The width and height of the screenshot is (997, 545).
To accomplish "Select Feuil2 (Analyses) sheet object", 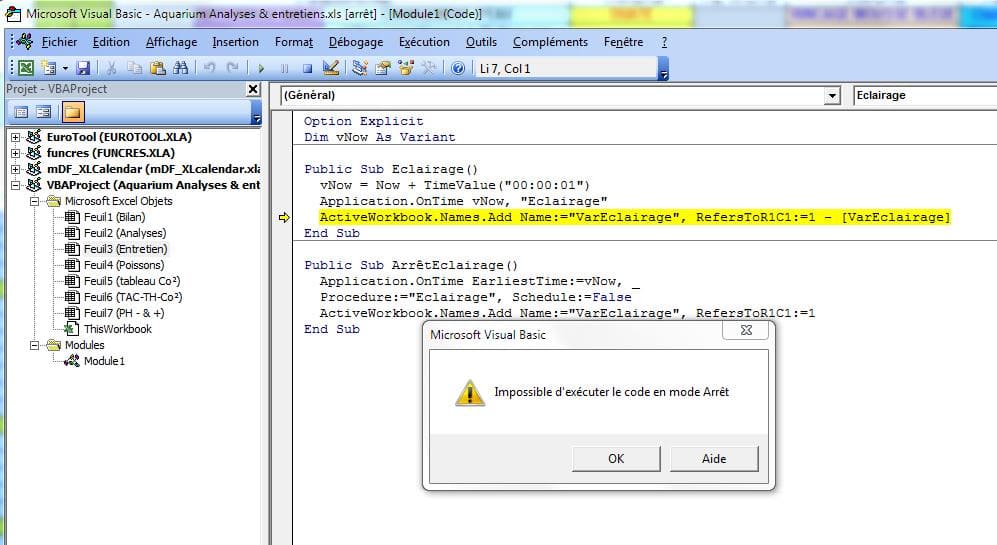I will 125,233.
